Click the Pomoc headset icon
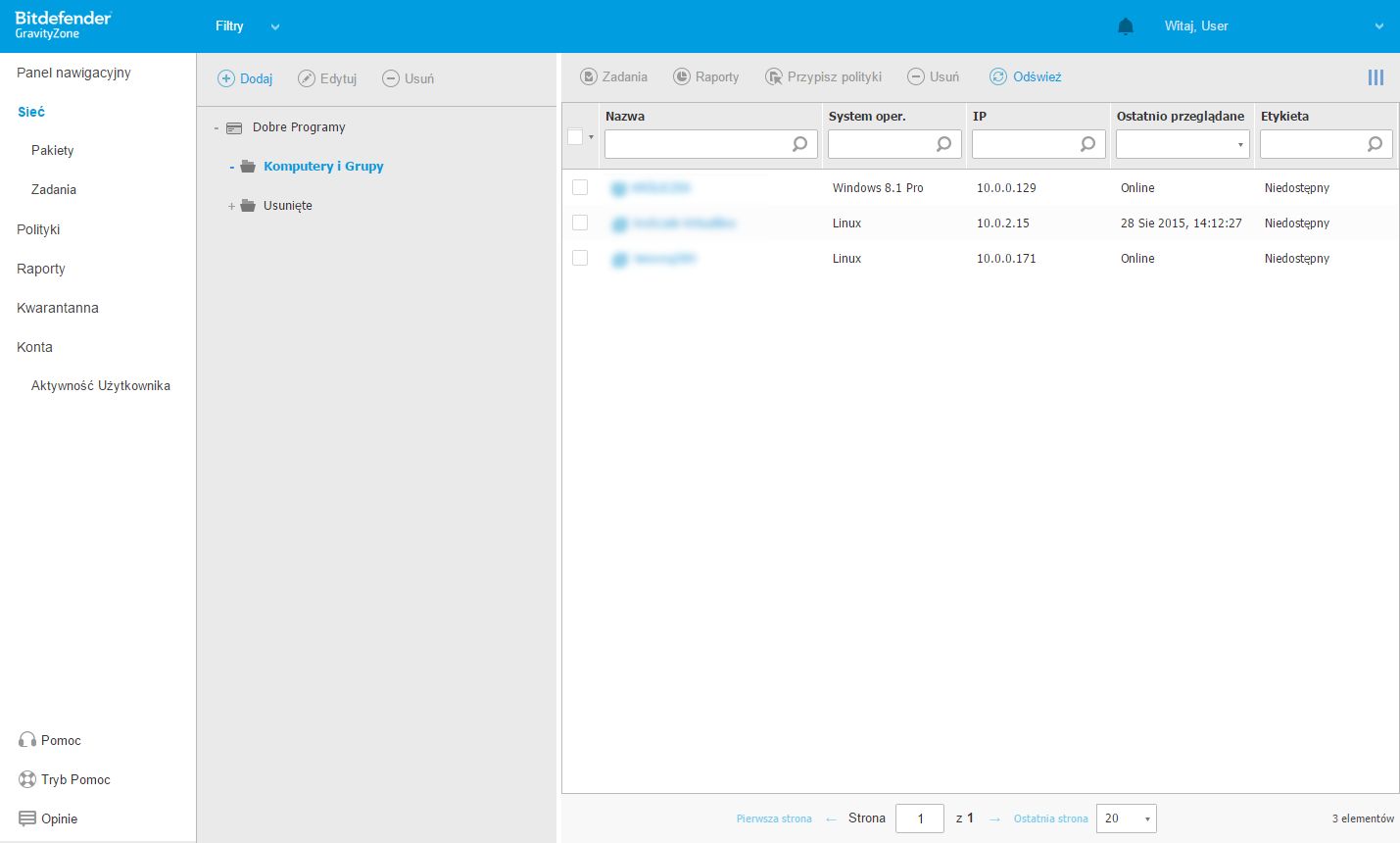 [x=27, y=740]
